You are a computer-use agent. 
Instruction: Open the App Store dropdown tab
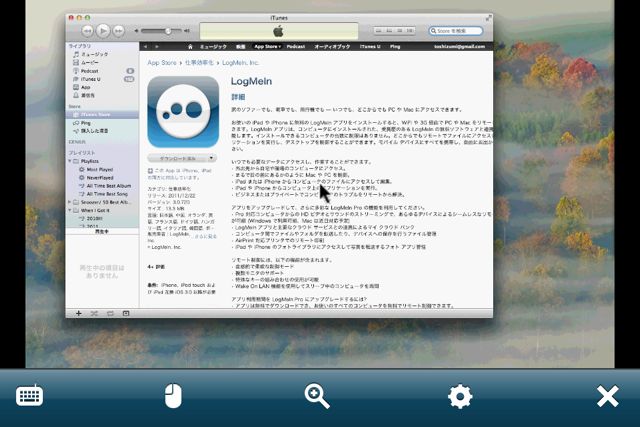267,47
